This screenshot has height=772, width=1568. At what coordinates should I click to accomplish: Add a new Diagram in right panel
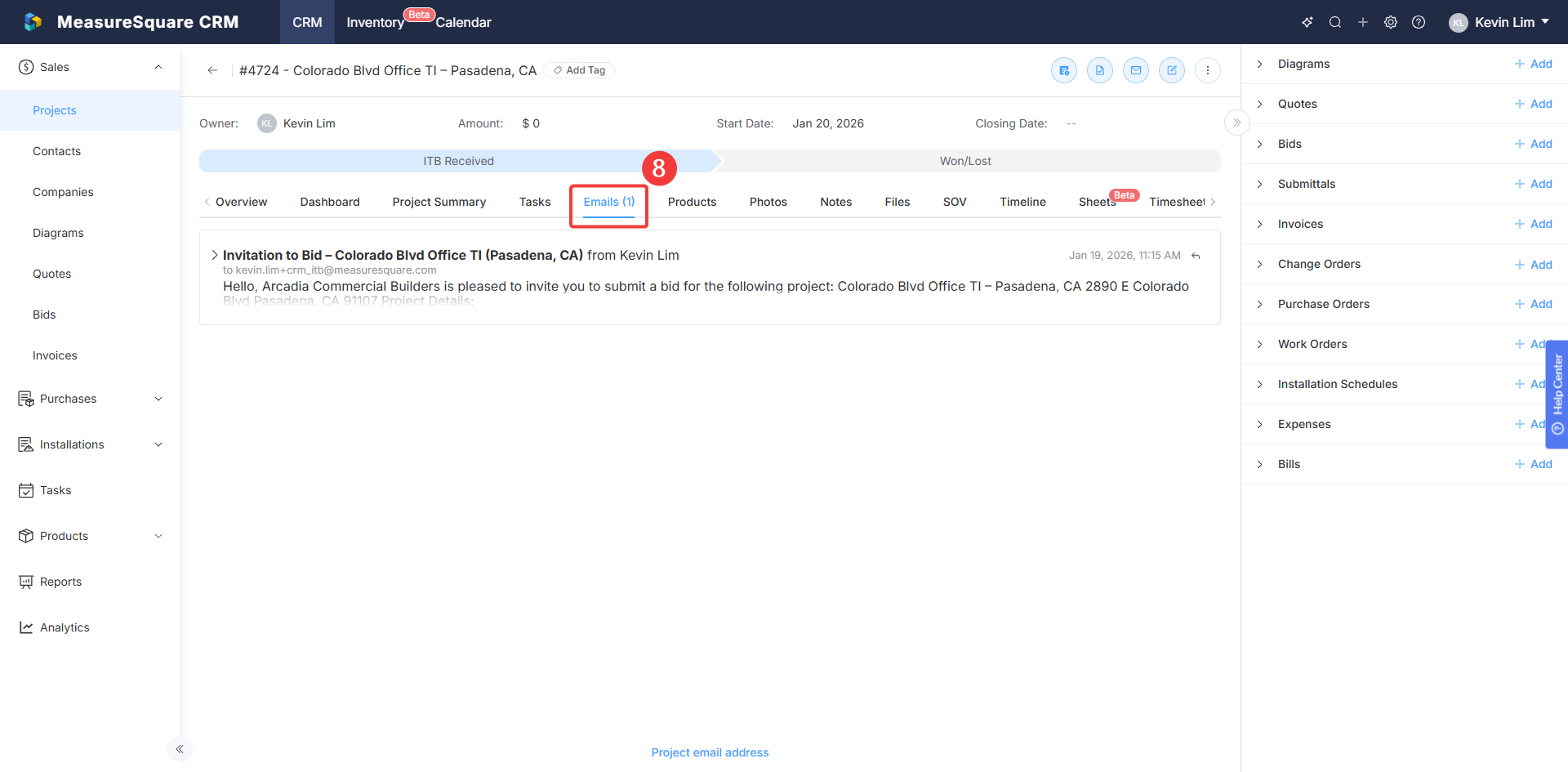pyautogui.click(x=1534, y=64)
